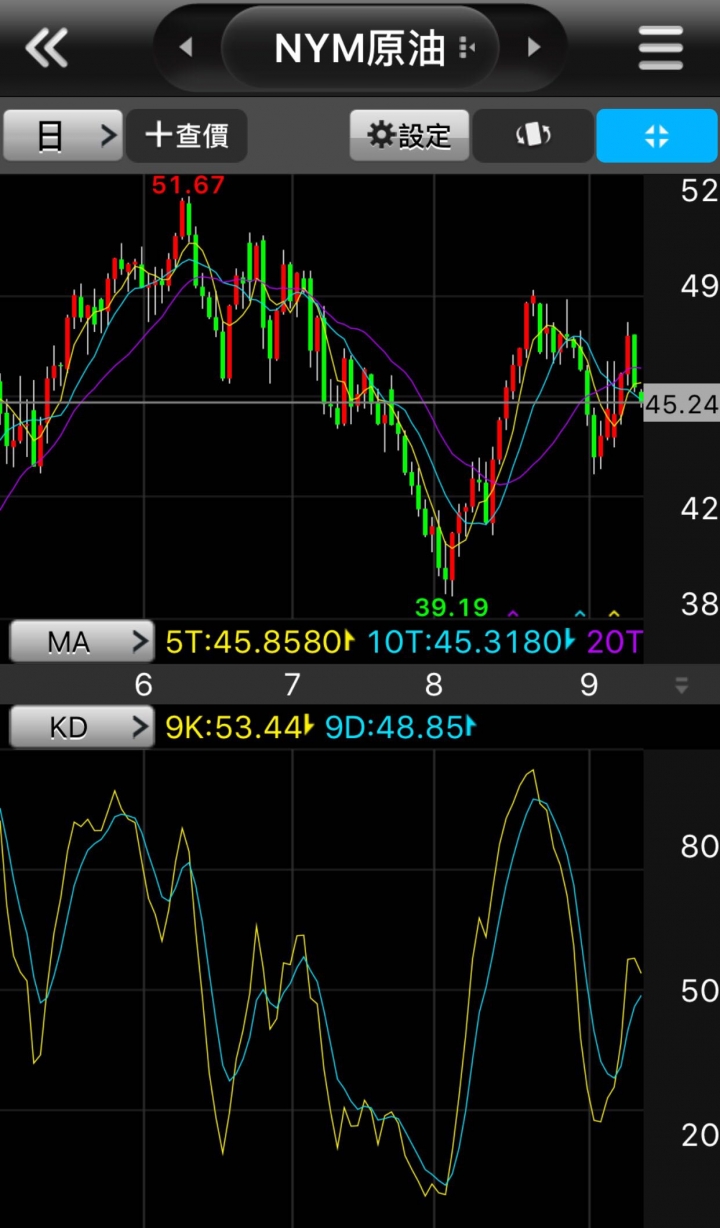The image size is (720, 1228).
Task: Tap the 42 price axis label
Action: 699,509
